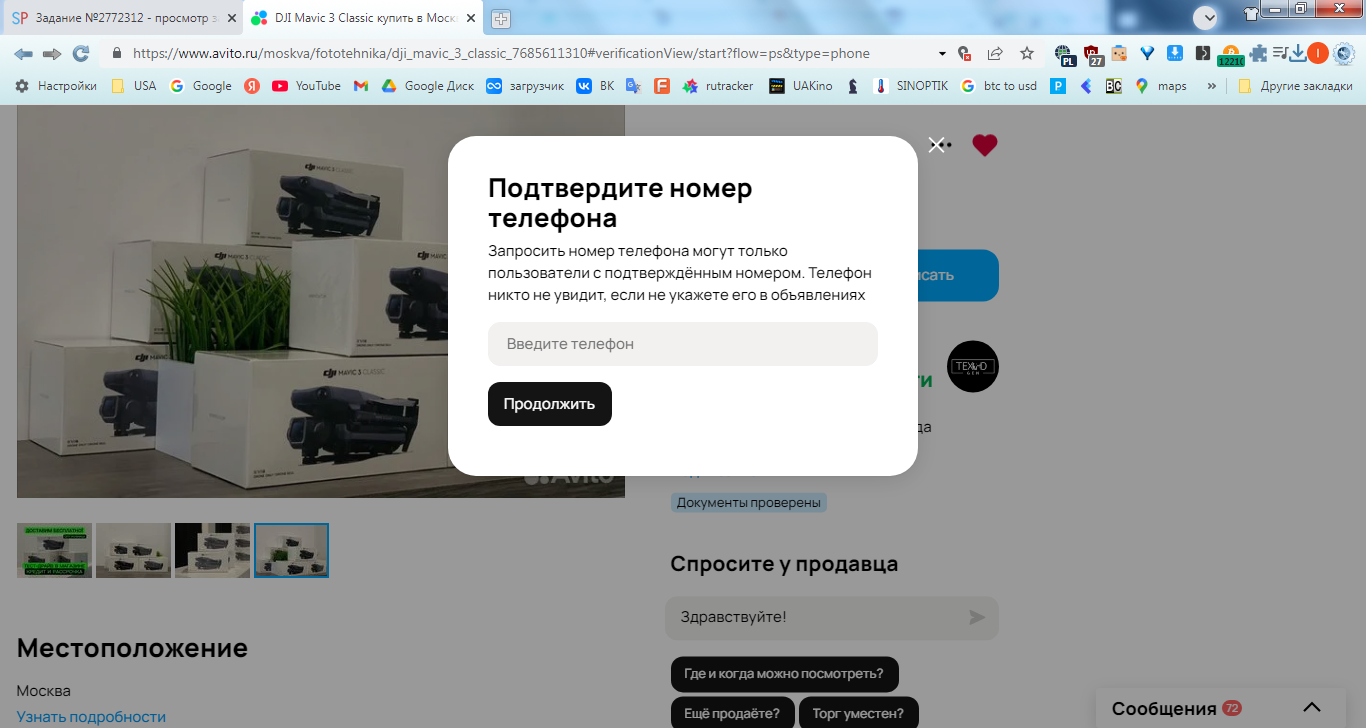
Task: Click the 'Введите телефон' phone input field
Action: tap(683, 344)
